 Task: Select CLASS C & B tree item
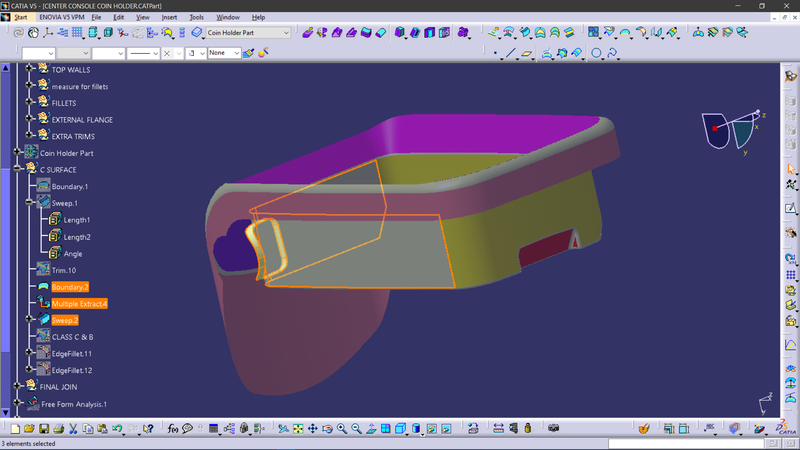(x=72, y=337)
